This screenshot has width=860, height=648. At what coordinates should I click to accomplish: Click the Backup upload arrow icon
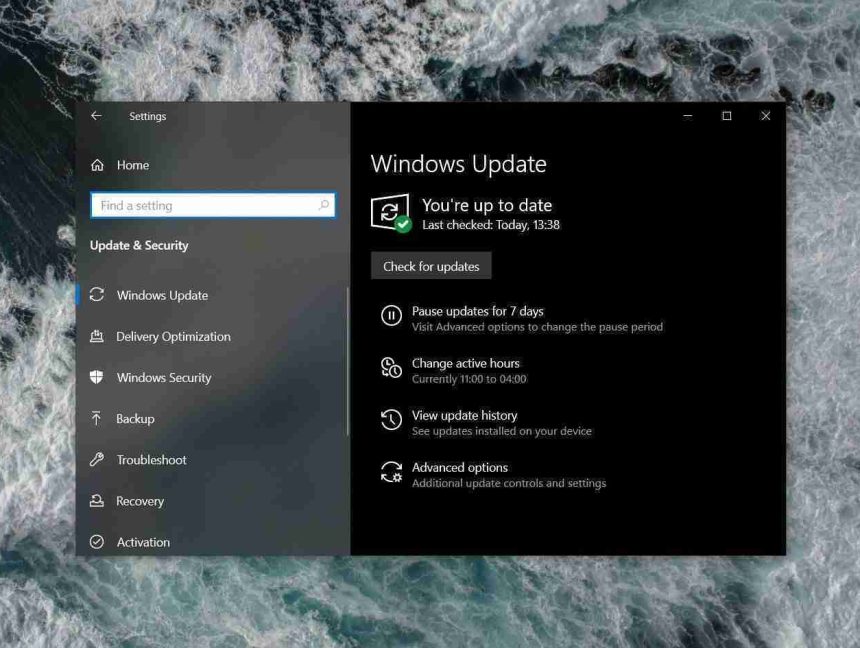click(x=97, y=418)
